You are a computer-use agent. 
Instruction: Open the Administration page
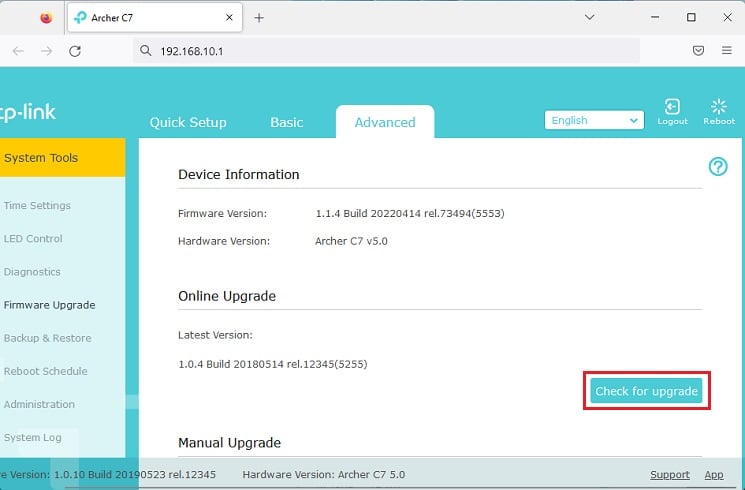click(x=39, y=404)
